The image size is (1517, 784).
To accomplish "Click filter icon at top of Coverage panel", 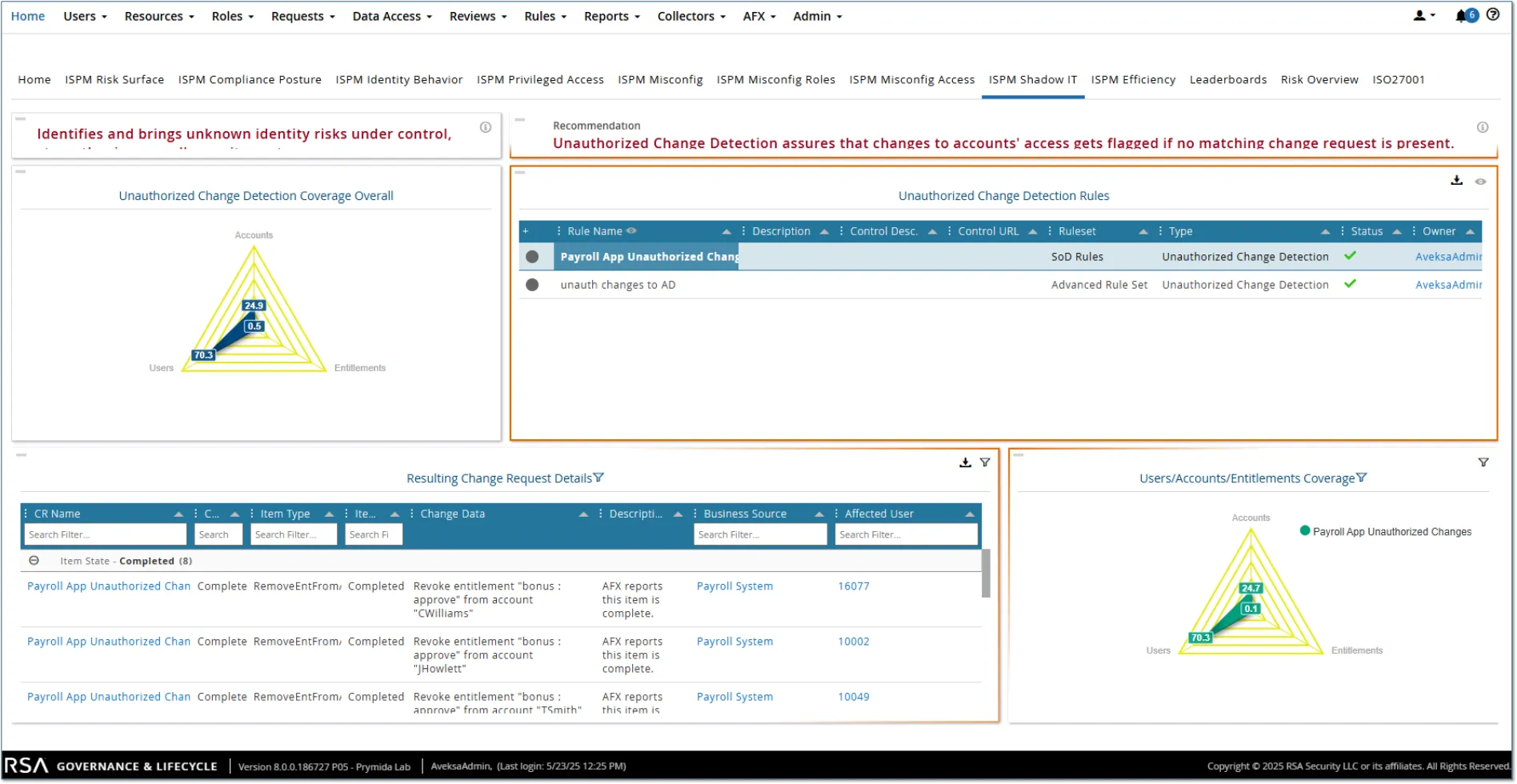I will (1483, 463).
